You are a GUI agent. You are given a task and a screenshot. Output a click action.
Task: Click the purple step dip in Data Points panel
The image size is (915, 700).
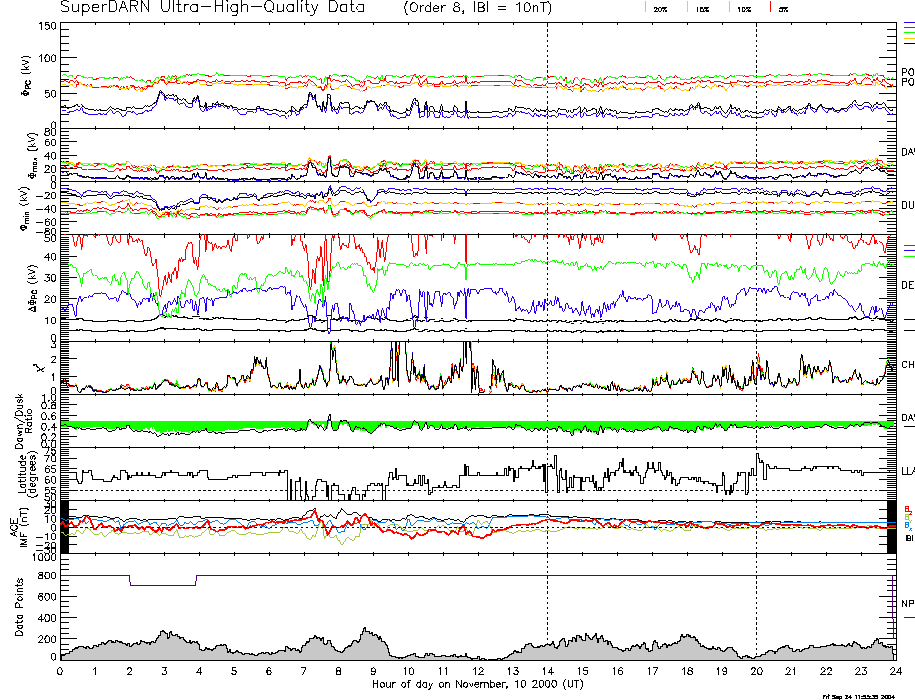163,585
